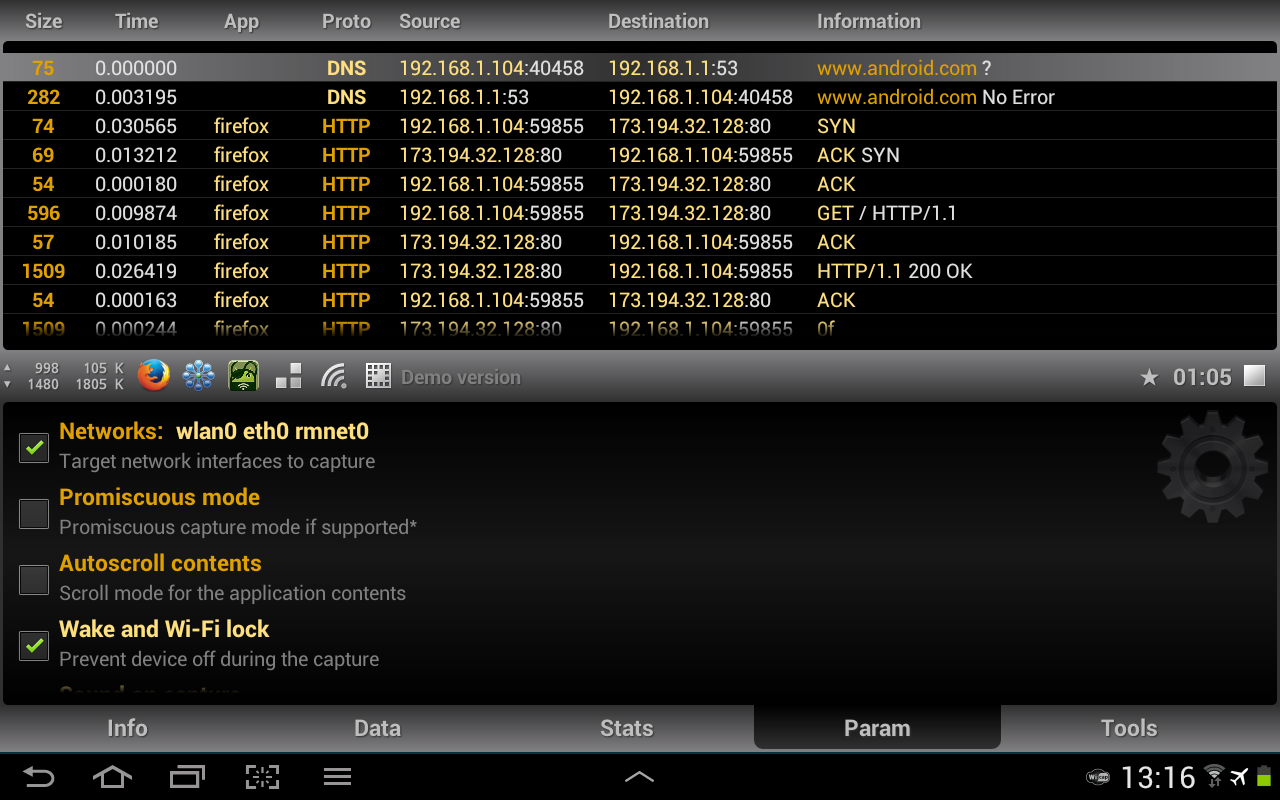Sort packets by the Time column header
Image resolution: width=1280 pixels, height=800 pixels.
[x=136, y=21]
